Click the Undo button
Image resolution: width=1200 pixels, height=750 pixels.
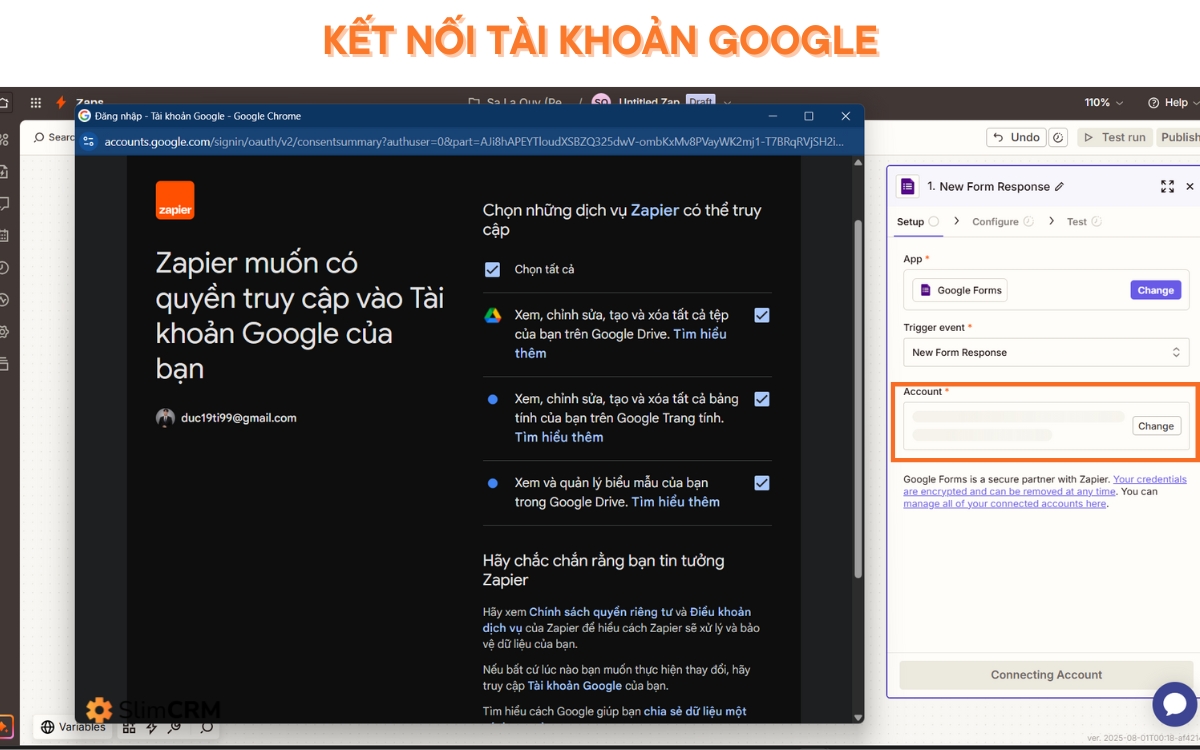[1017, 137]
